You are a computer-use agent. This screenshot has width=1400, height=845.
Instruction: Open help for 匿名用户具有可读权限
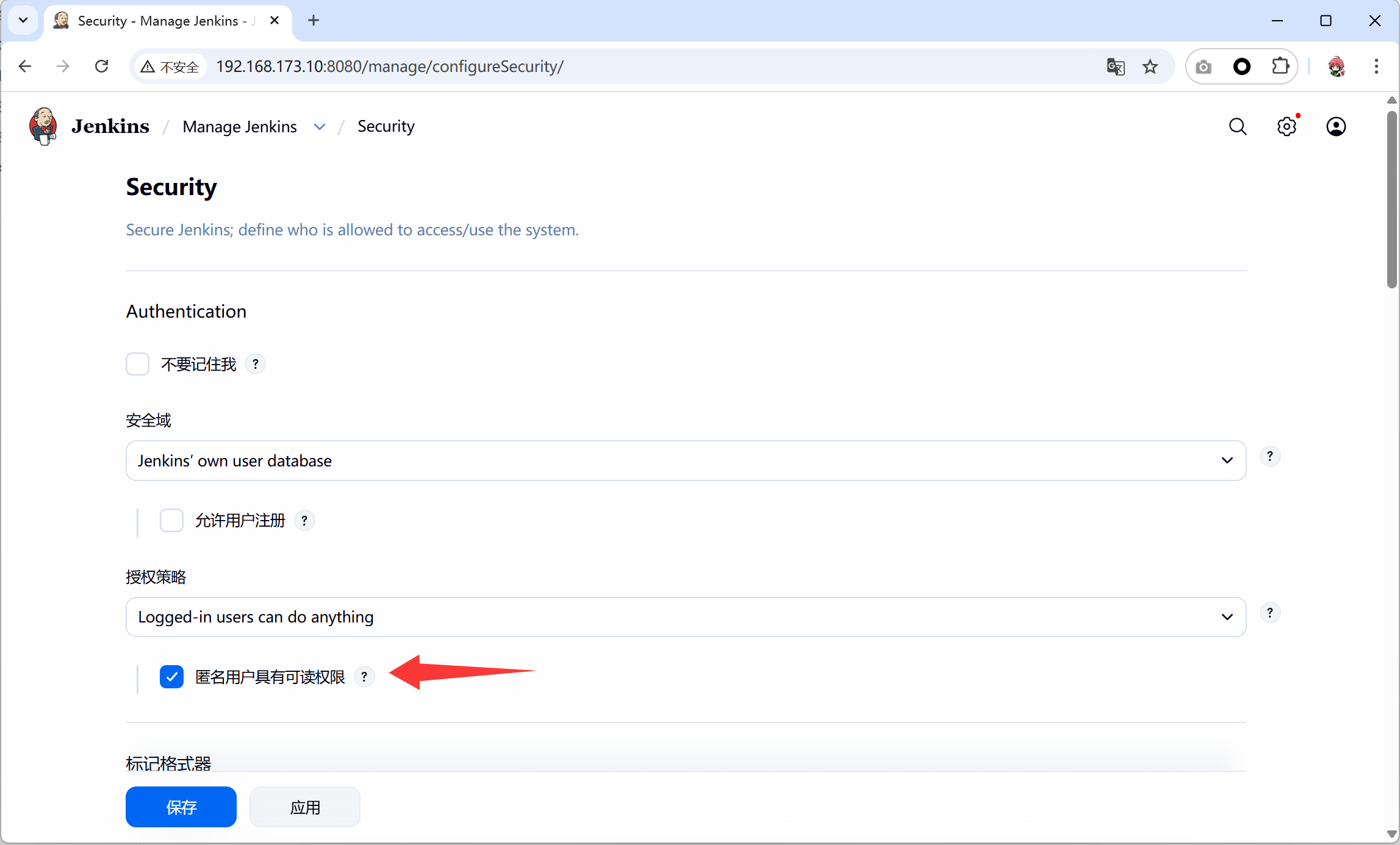[x=364, y=677]
